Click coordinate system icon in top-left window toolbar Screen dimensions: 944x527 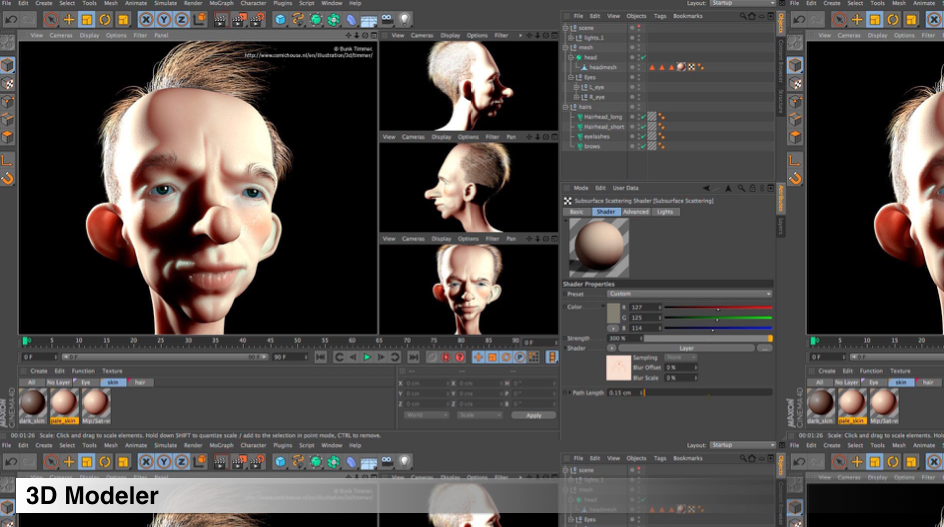click(200, 20)
